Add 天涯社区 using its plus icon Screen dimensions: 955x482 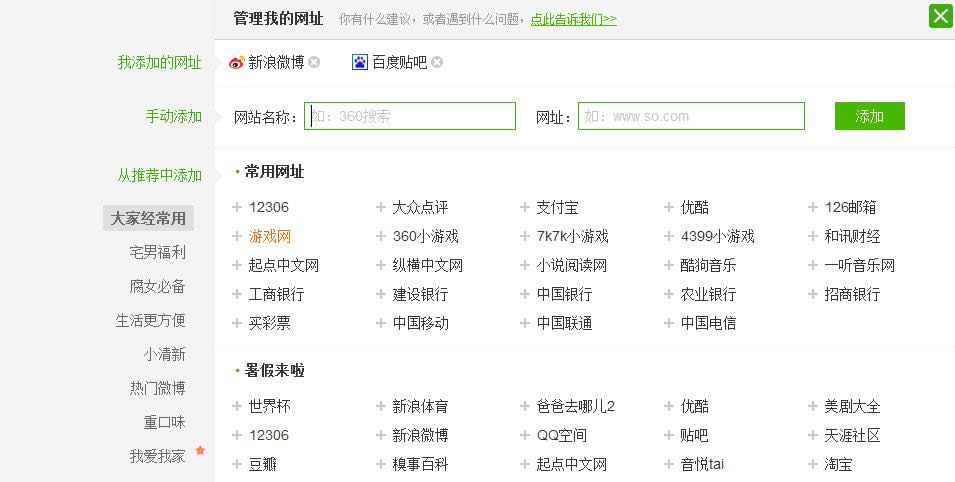812,435
